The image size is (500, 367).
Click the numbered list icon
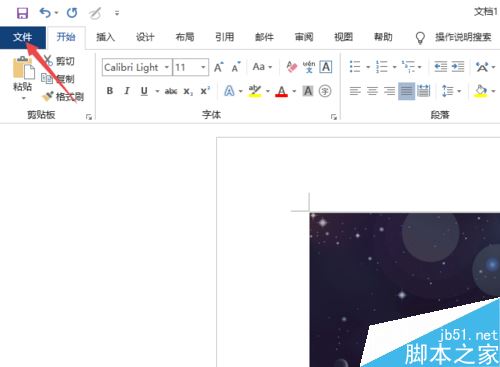point(382,67)
